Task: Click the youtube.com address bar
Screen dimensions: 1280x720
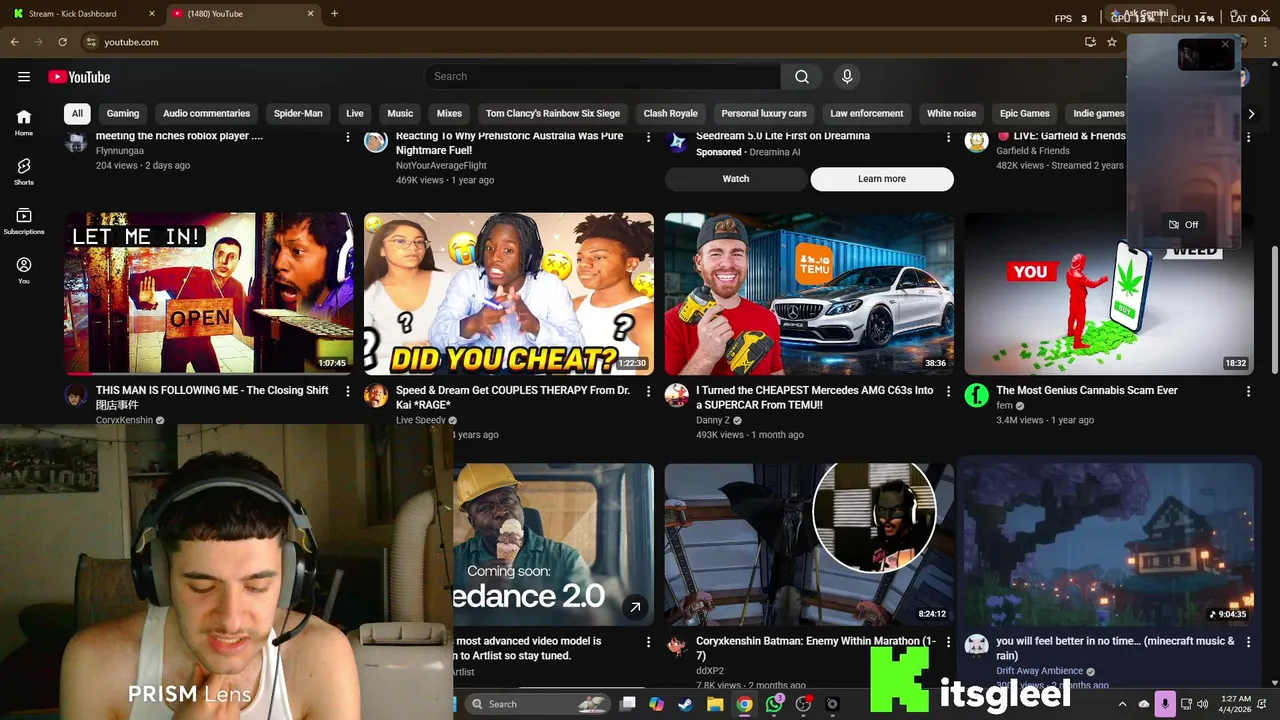Action: tap(580, 42)
